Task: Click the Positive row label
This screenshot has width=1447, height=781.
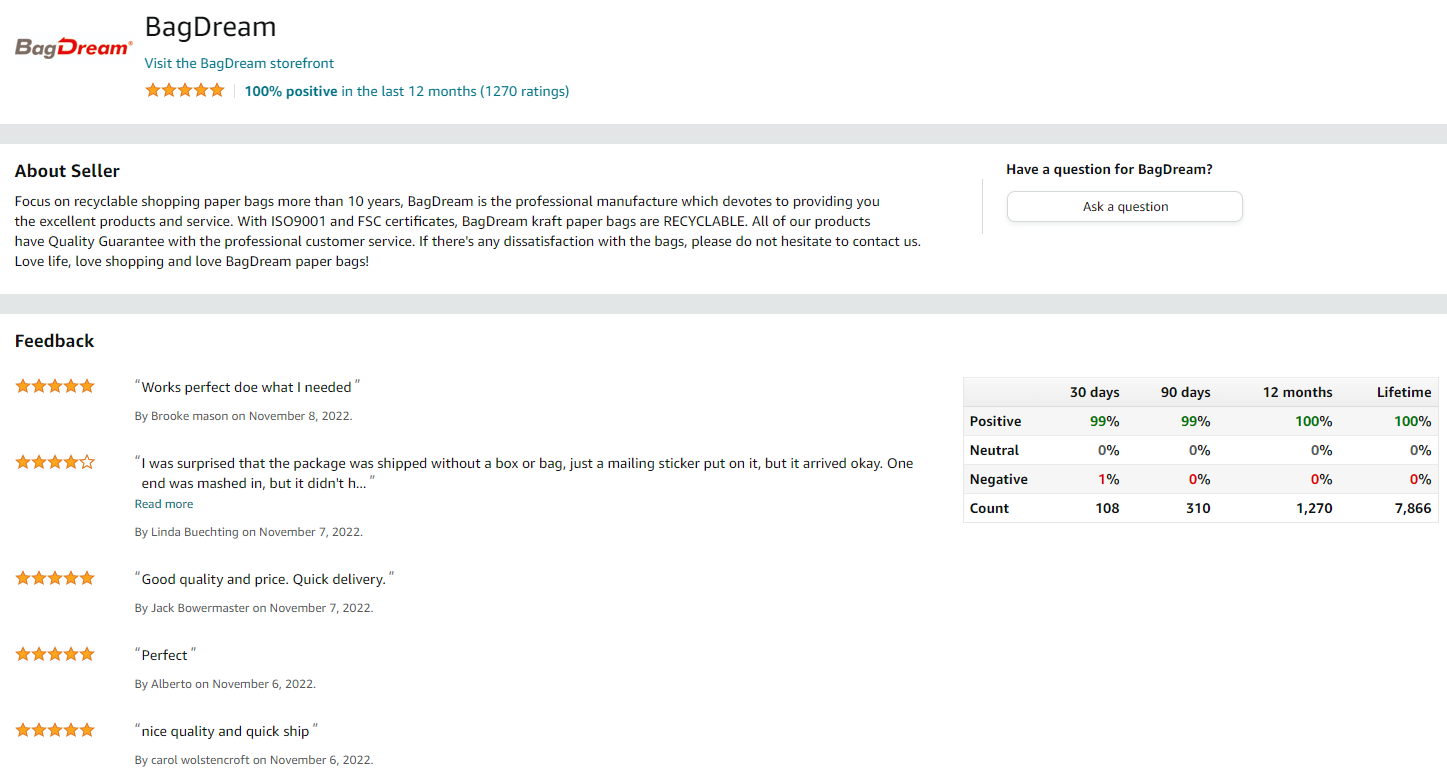Action: point(995,421)
